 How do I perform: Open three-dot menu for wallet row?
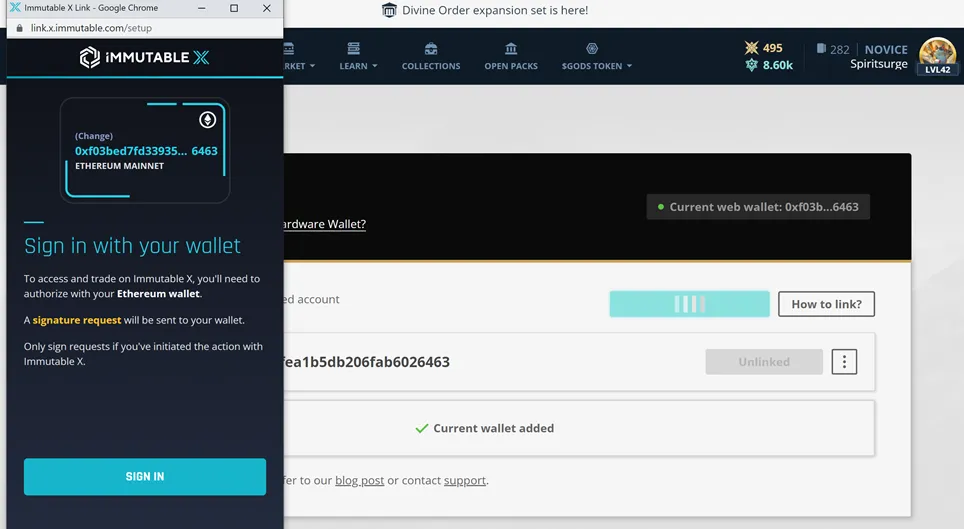(x=844, y=362)
